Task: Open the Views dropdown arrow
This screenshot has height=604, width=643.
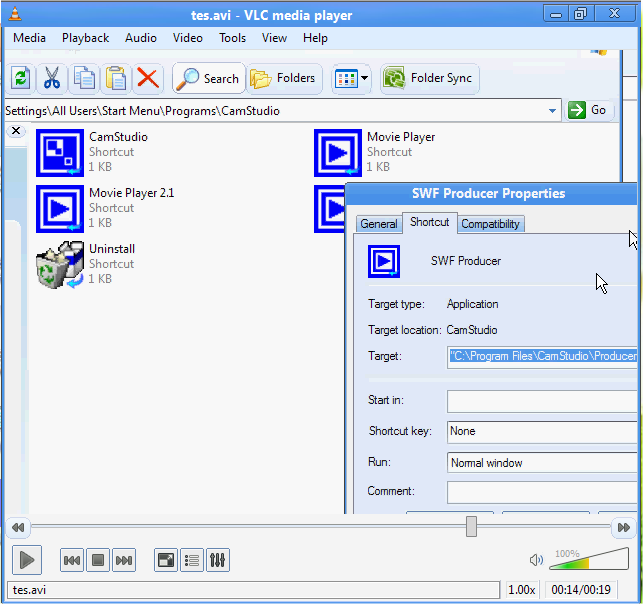Action: click(x=364, y=78)
